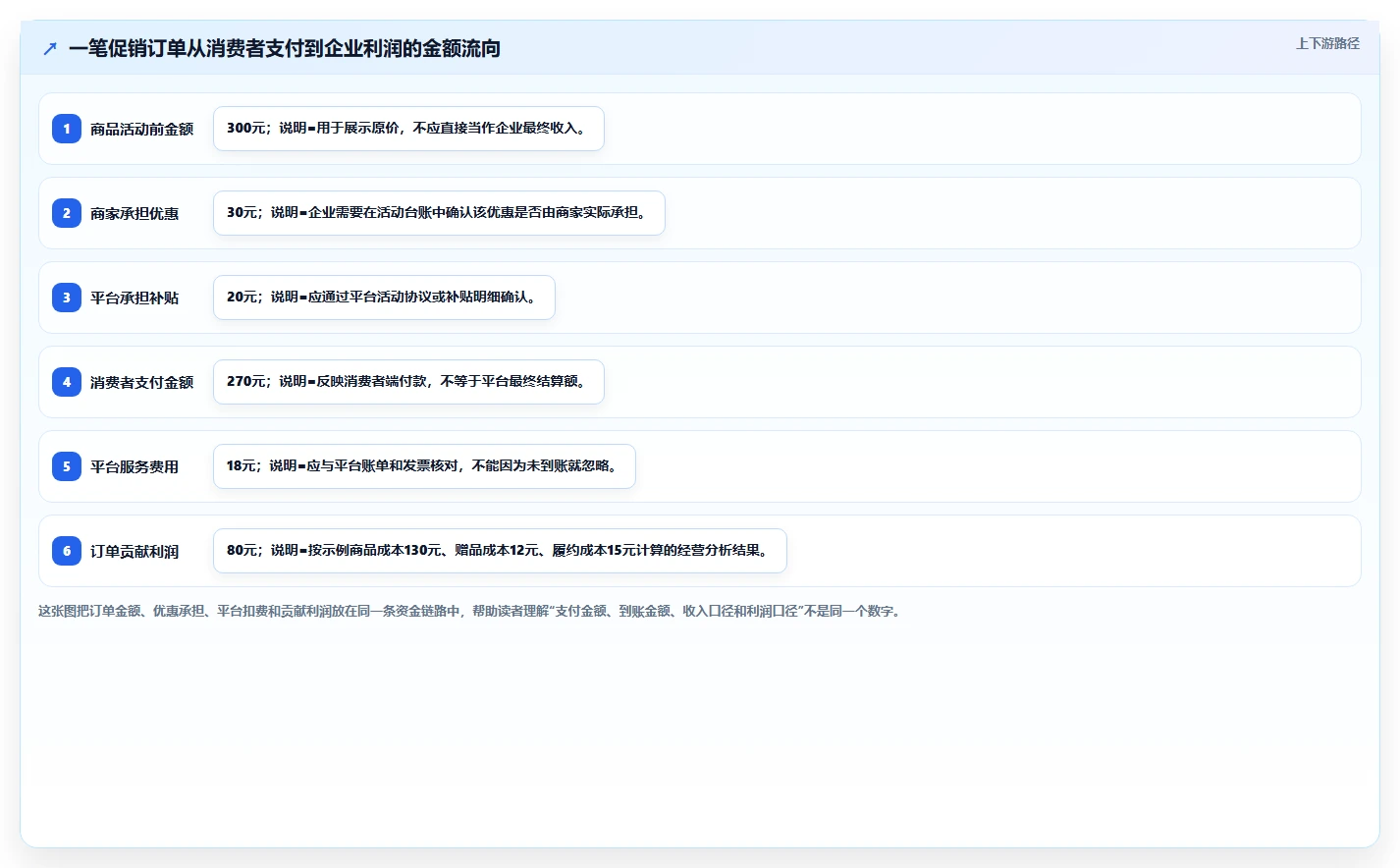
Task: Open the 270元 consumer payment description box
Action: pos(408,382)
